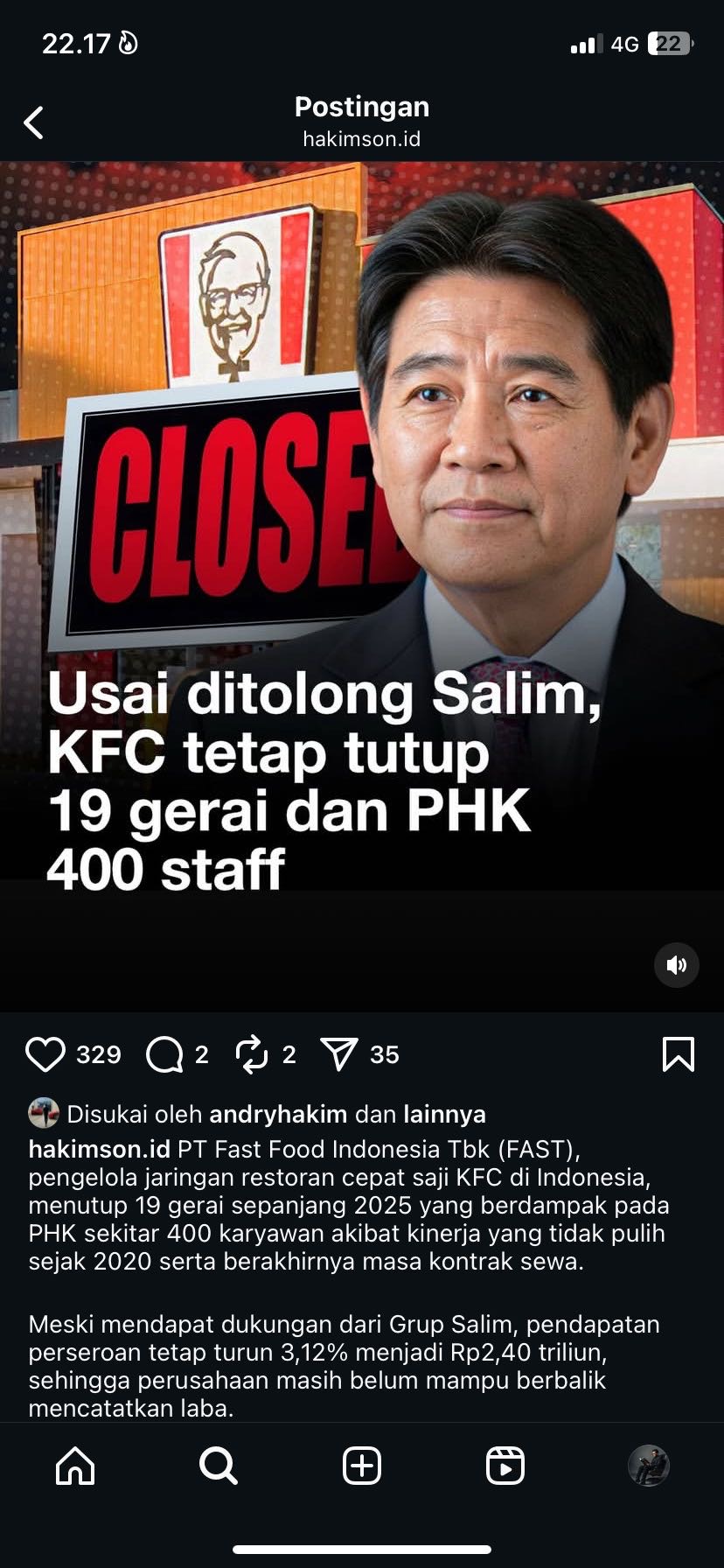Screen dimensions: 724x1568
Task: Toggle video sound with speaker icon
Action: point(677,965)
